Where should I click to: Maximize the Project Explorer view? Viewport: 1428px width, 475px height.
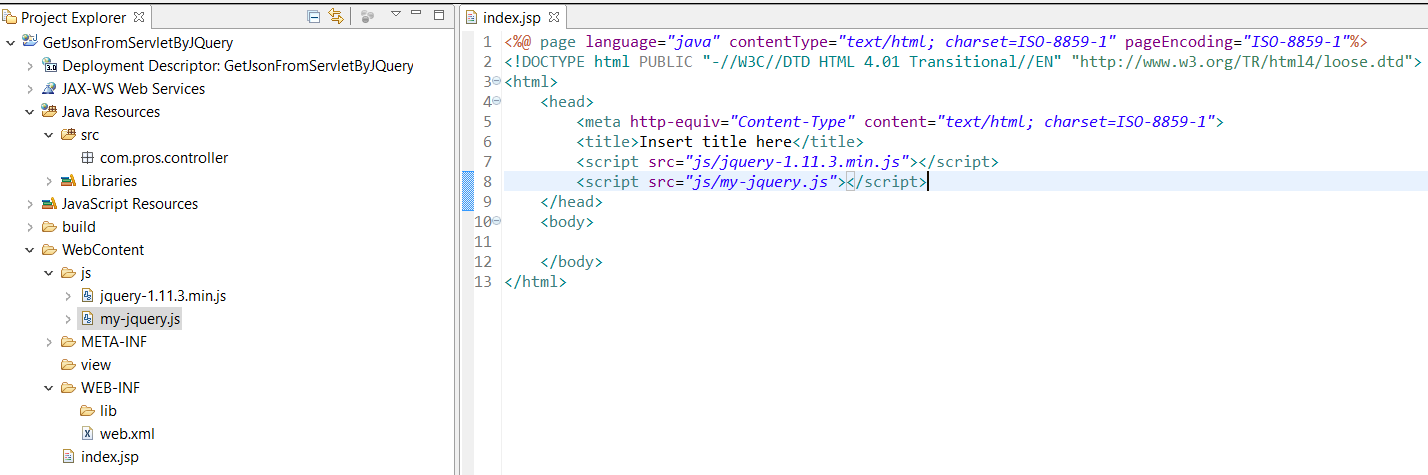(x=439, y=15)
